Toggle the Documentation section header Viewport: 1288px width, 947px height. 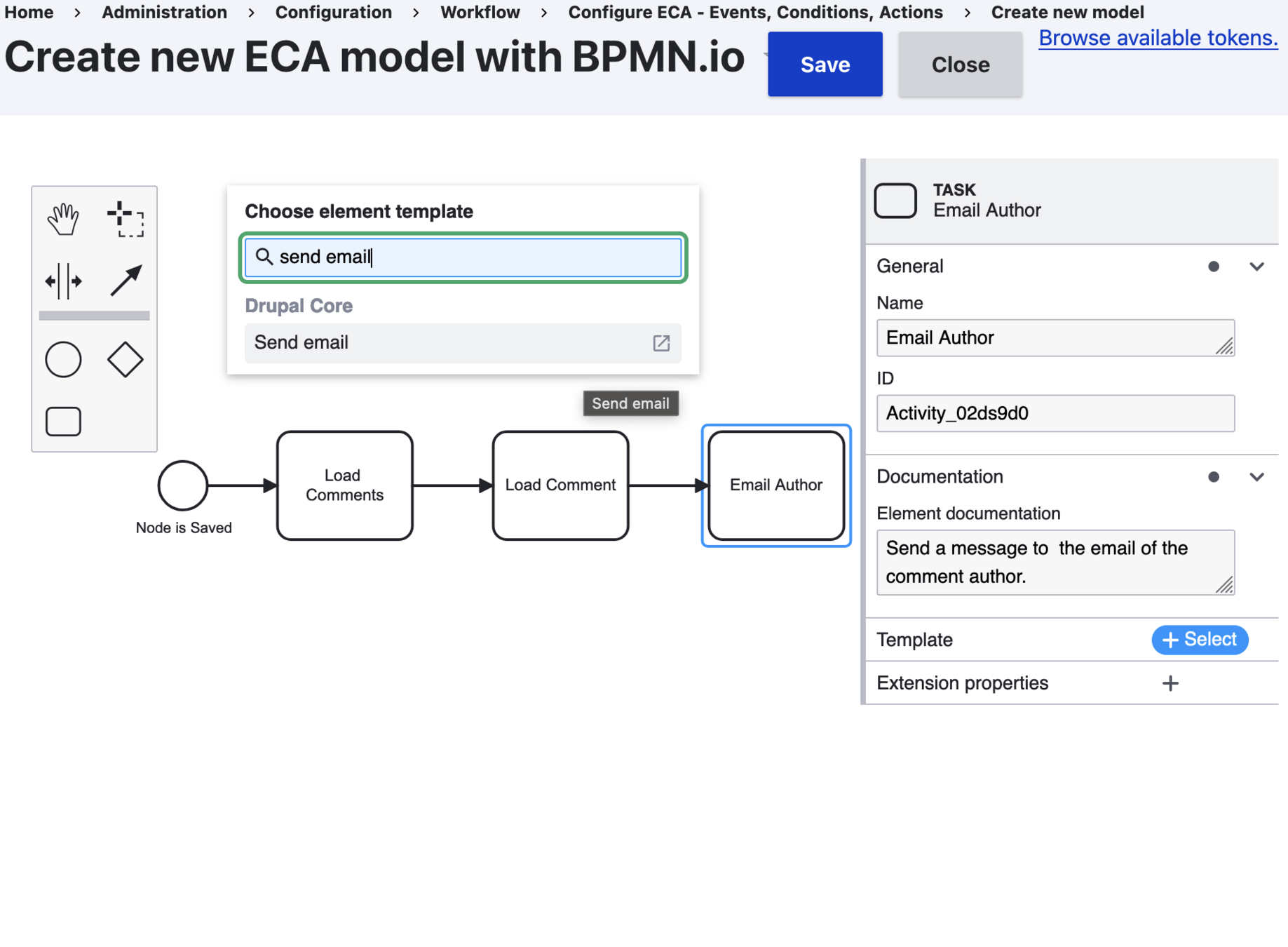tap(1072, 477)
